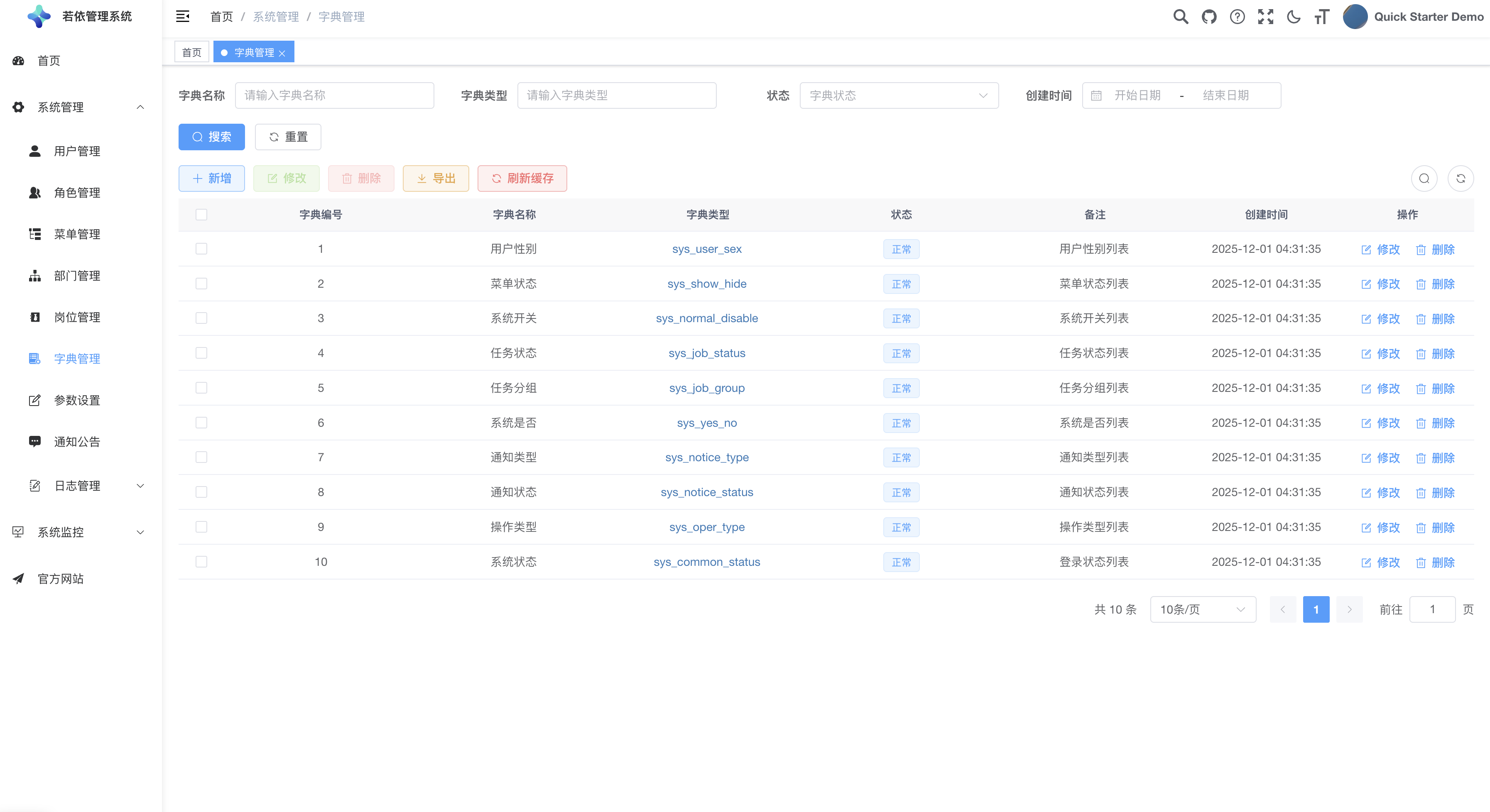Open the GitHub source icon
1490x812 pixels.
[1209, 17]
